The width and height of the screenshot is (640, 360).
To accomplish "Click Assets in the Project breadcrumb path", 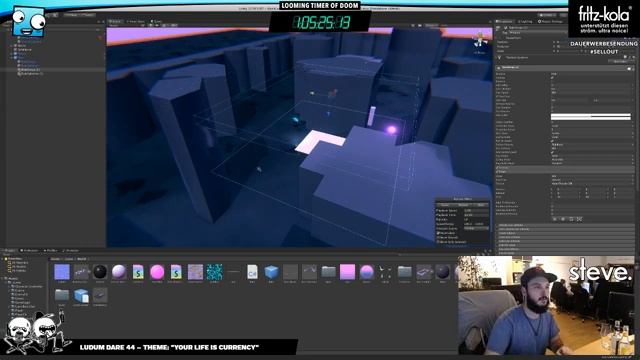I will [x=55, y=259].
